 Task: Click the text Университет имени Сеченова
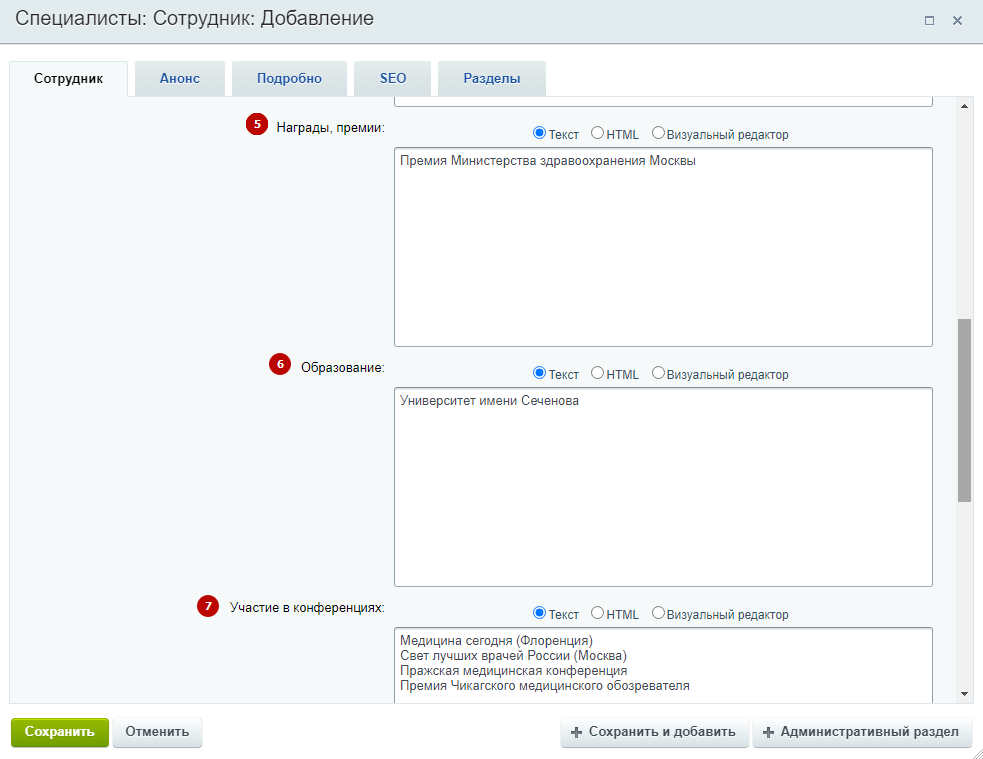[490, 401]
